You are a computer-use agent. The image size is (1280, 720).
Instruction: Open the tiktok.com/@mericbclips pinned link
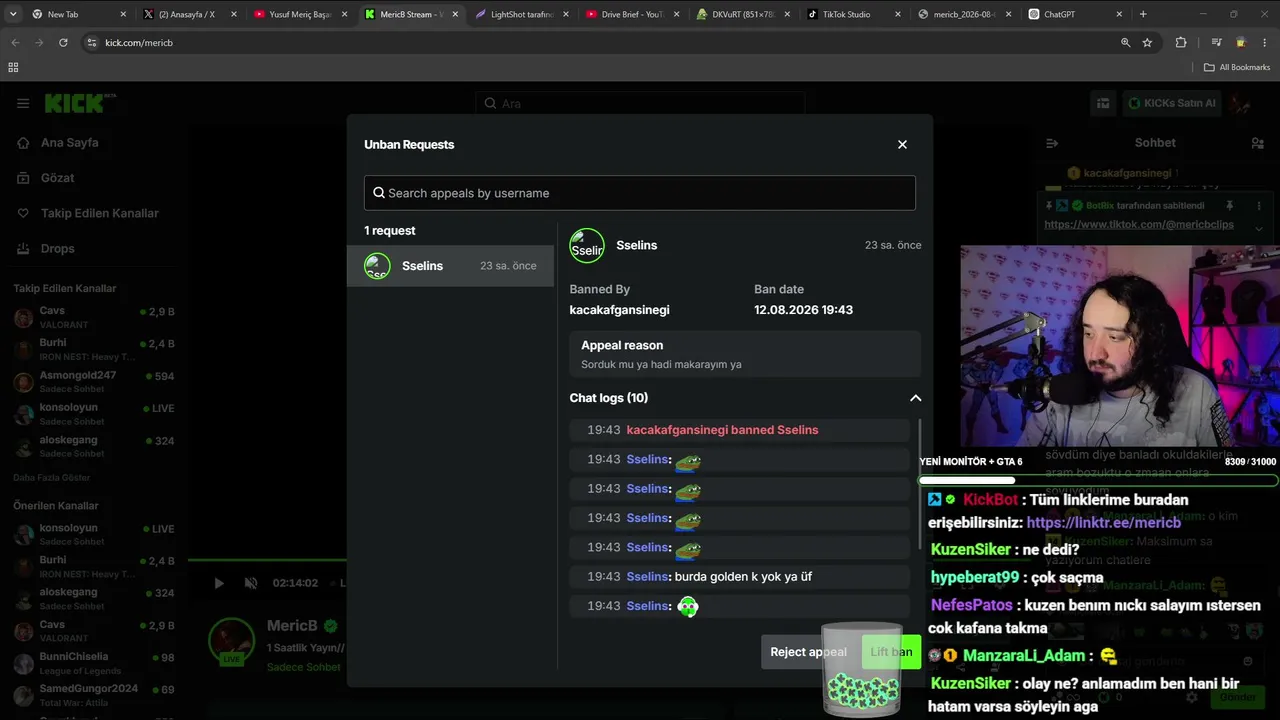coord(1140,225)
